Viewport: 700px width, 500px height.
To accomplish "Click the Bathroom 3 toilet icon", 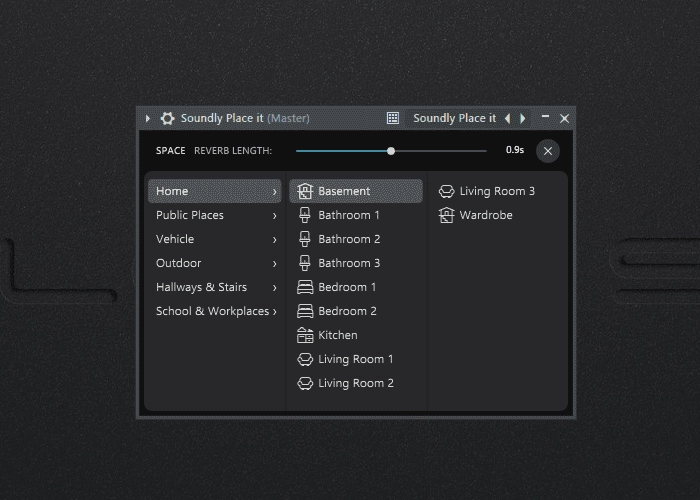I will tap(305, 263).
